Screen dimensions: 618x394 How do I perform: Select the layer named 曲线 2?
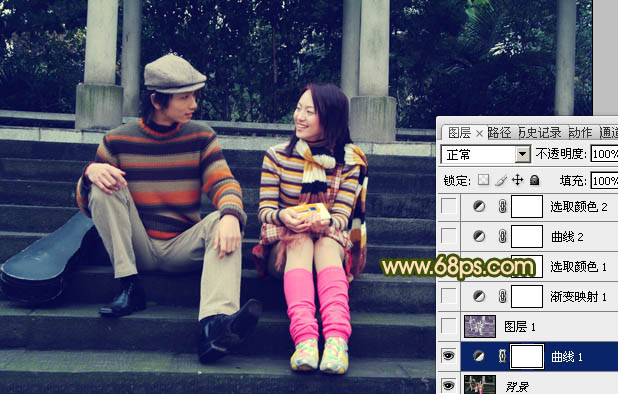pyautogui.click(x=567, y=237)
